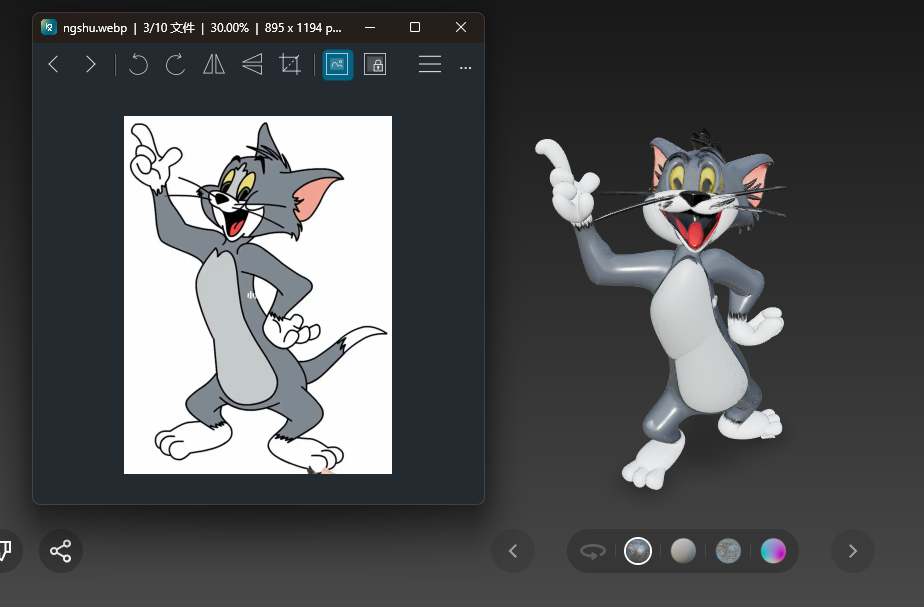The image size is (924, 607).
Task: Flip image horizontally
Action: (x=214, y=64)
